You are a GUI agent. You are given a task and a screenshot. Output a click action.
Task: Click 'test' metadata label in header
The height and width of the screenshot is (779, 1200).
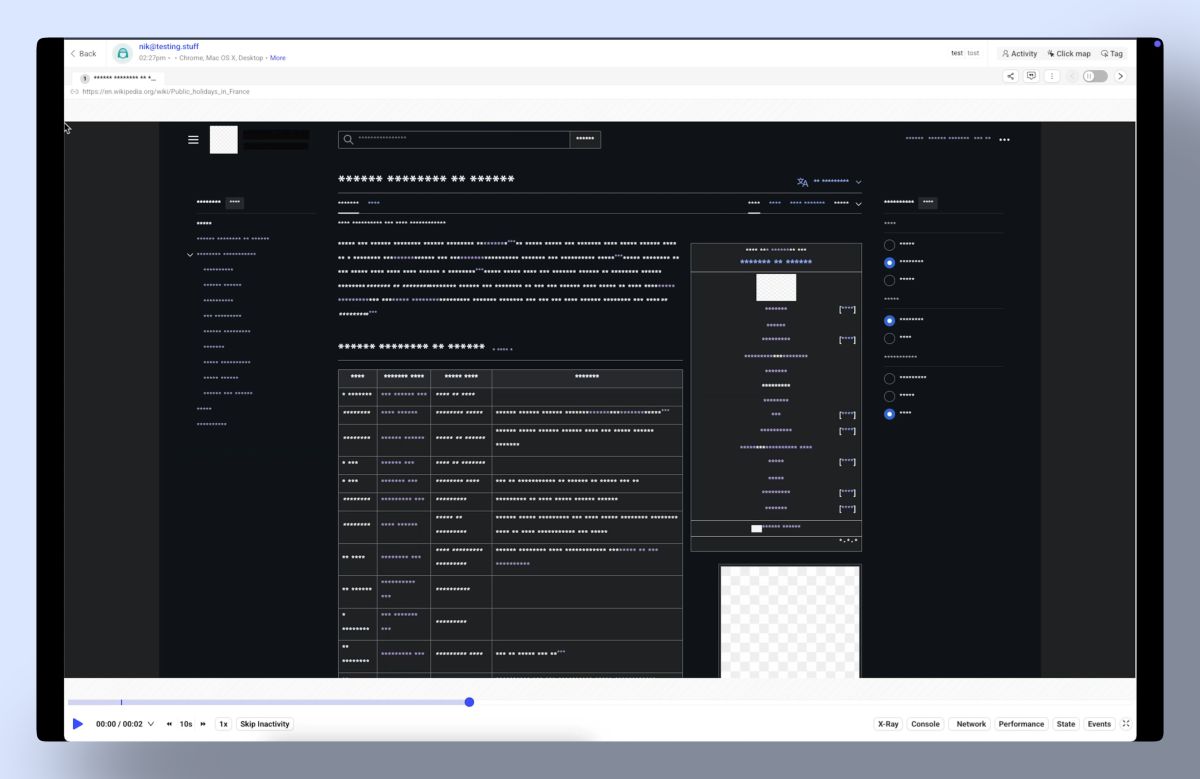coord(957,53)
